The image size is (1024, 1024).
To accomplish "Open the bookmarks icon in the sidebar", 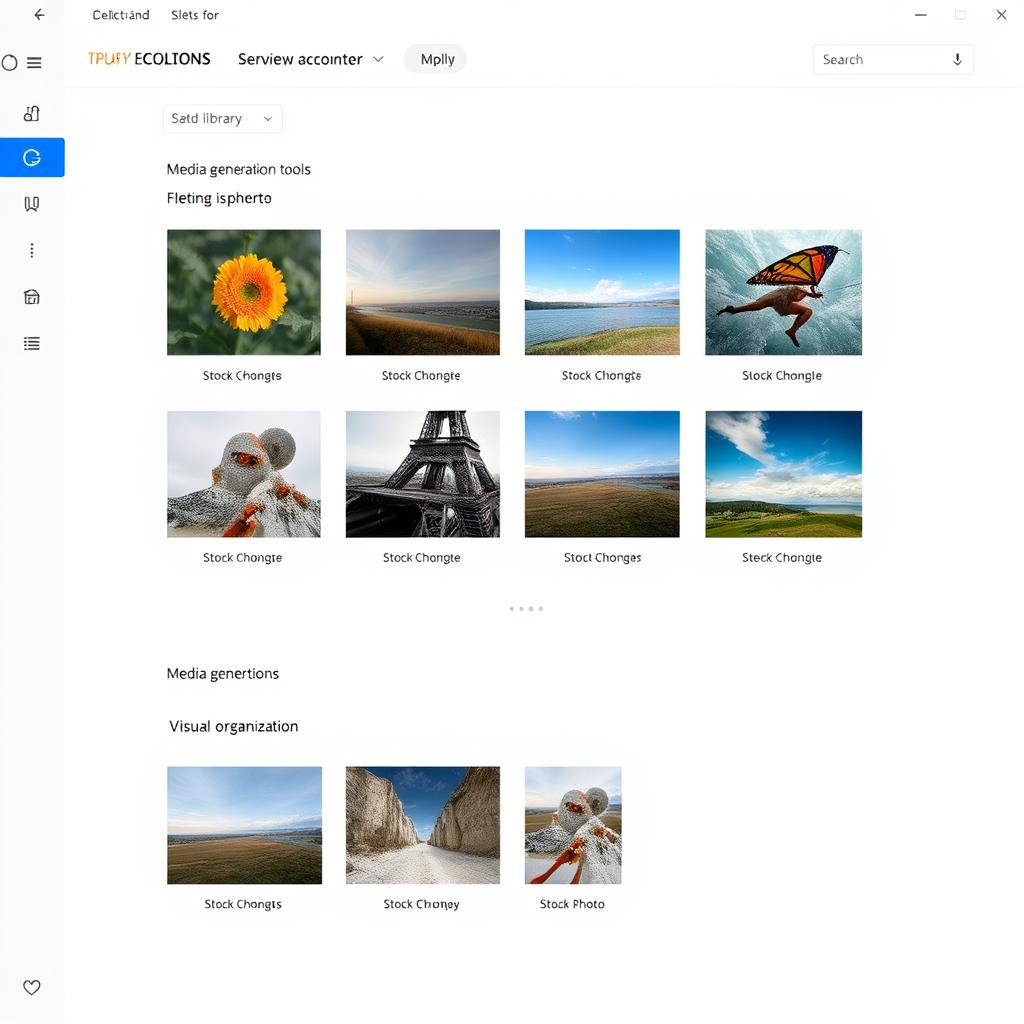I will [x=31, y=203].
